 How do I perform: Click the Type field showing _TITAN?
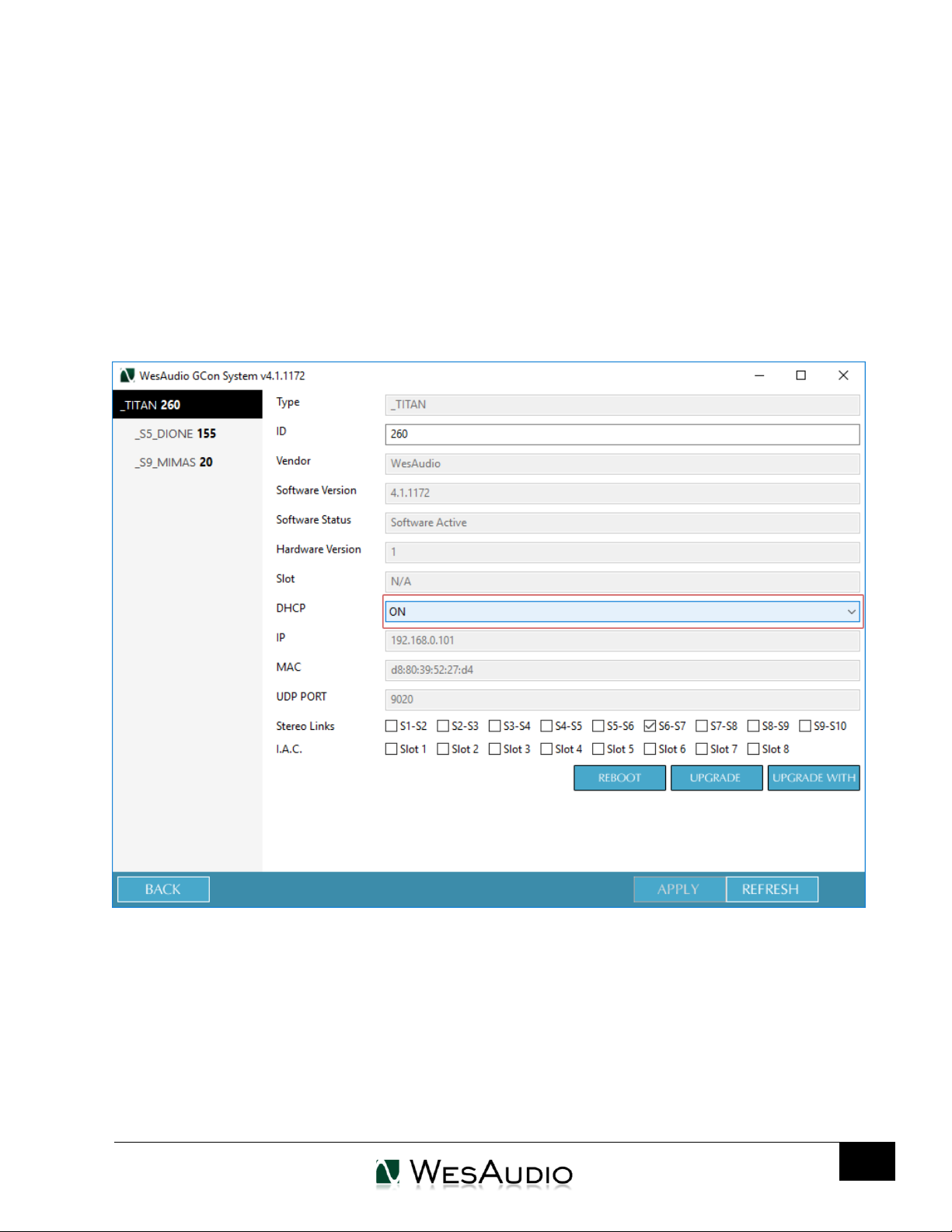(622, 405)
